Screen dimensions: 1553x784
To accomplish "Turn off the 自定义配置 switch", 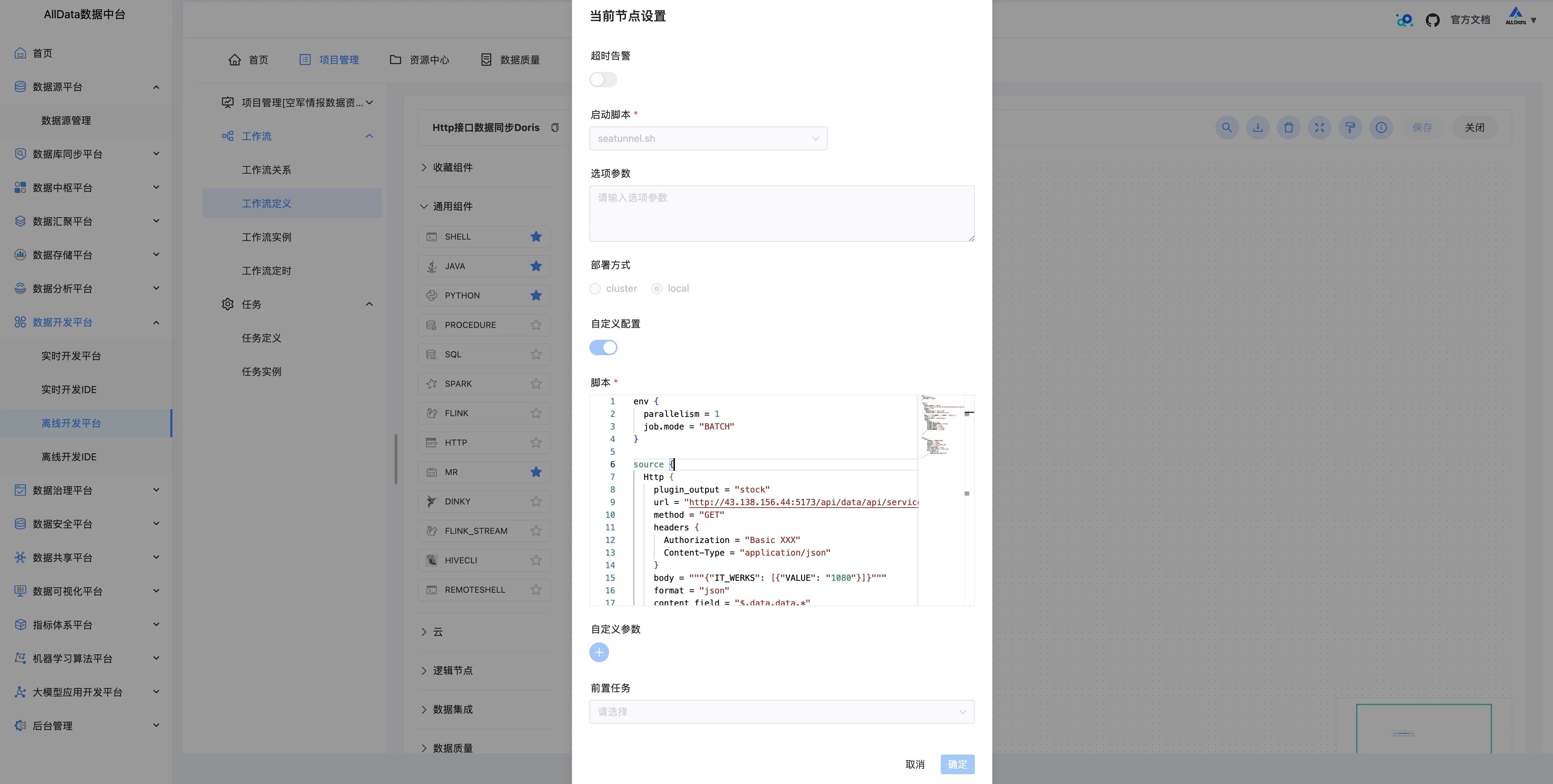I will pos(603,348).
